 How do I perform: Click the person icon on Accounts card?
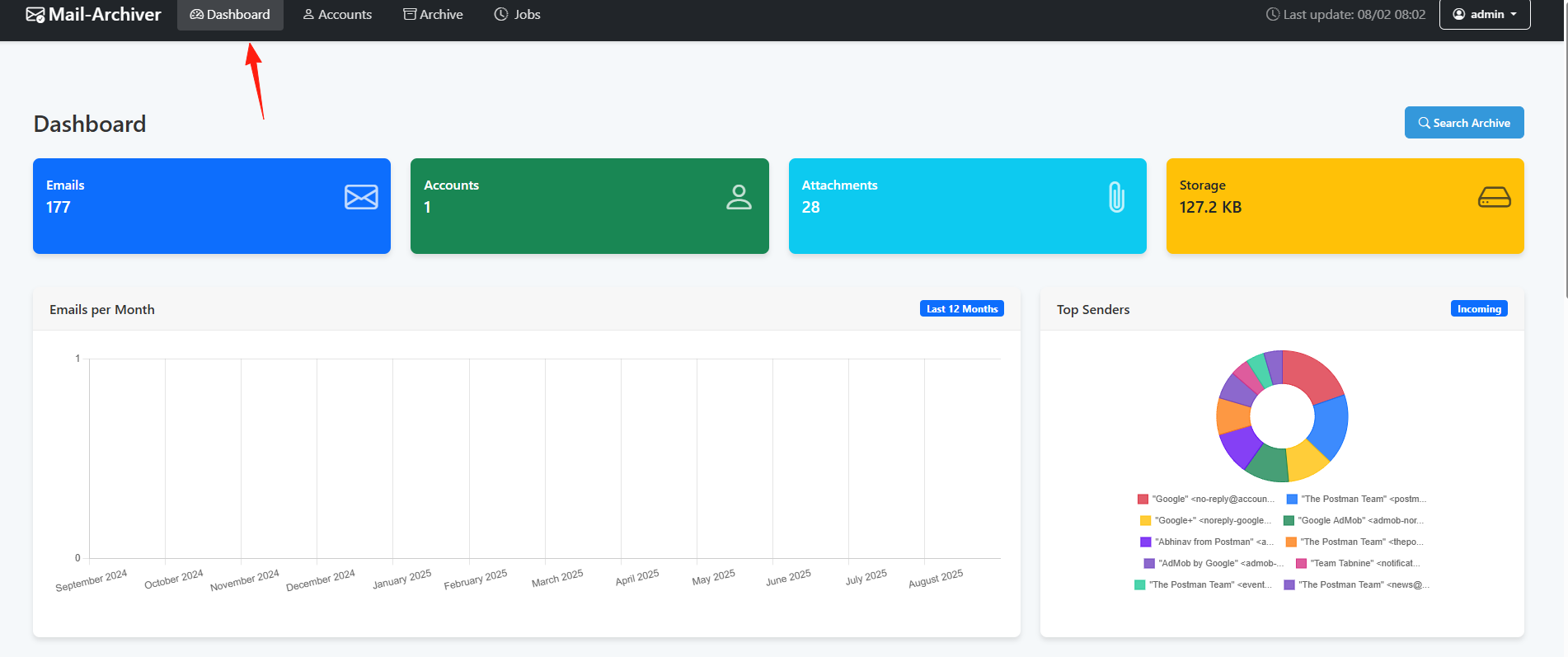click(x=739, y=197)
